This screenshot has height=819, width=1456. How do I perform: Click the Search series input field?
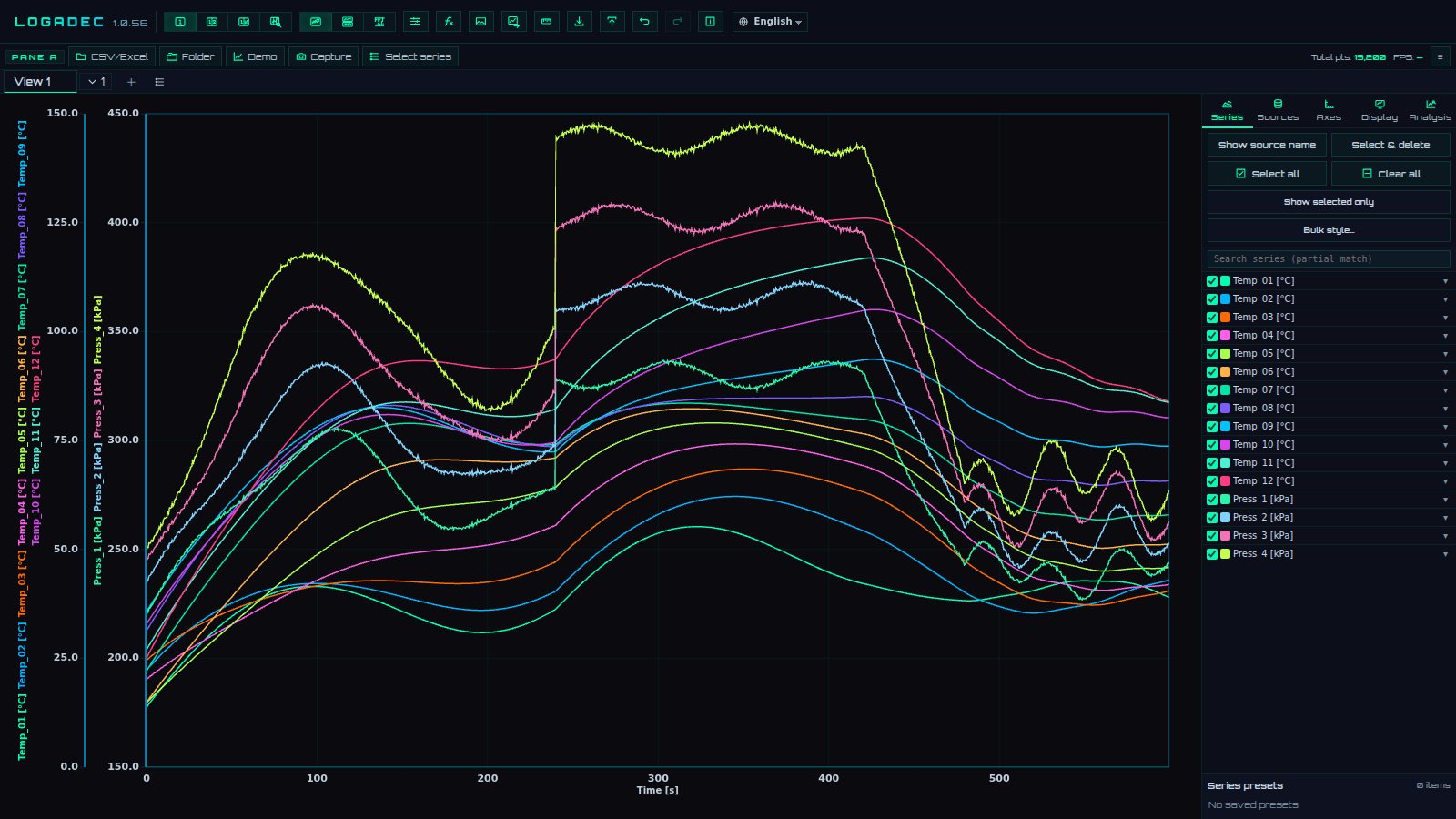pyautogui.click(x=1329, y=258)
